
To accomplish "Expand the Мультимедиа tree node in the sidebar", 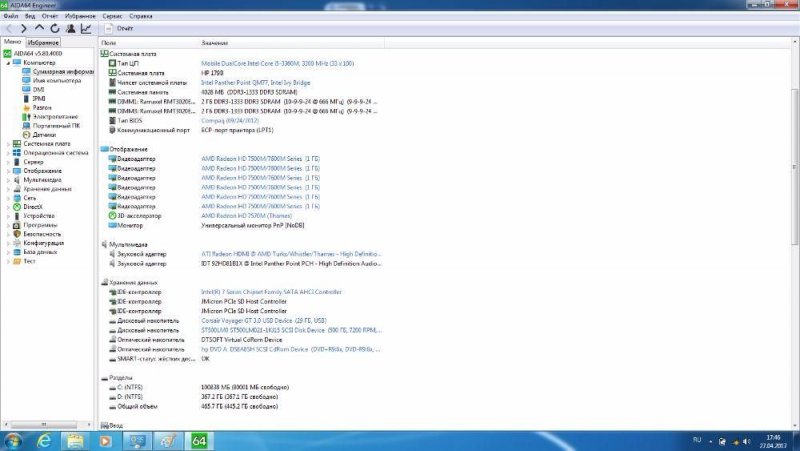I will (8, 180).
